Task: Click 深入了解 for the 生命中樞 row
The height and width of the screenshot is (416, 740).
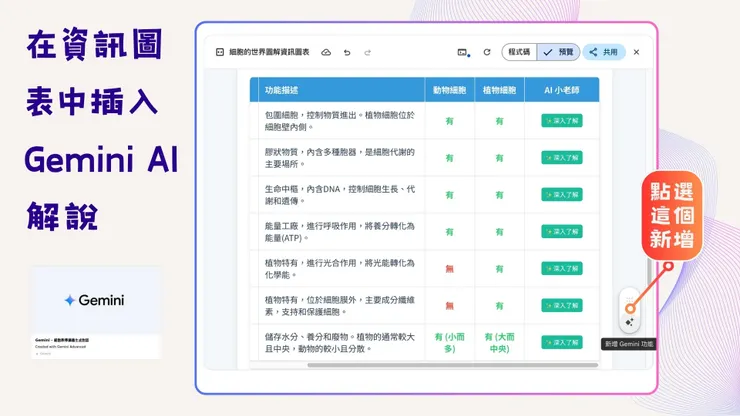Action: click(x=562, y=195)
